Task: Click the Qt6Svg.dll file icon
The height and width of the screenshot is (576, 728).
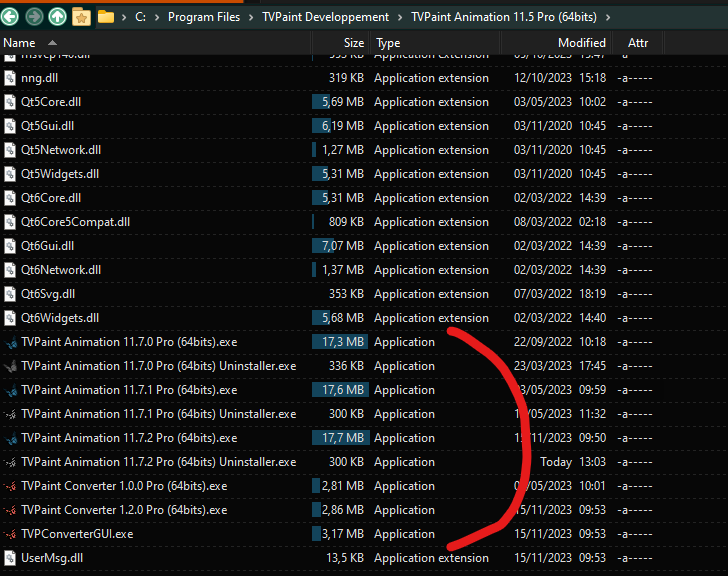Action: click(x=10, y=294)
